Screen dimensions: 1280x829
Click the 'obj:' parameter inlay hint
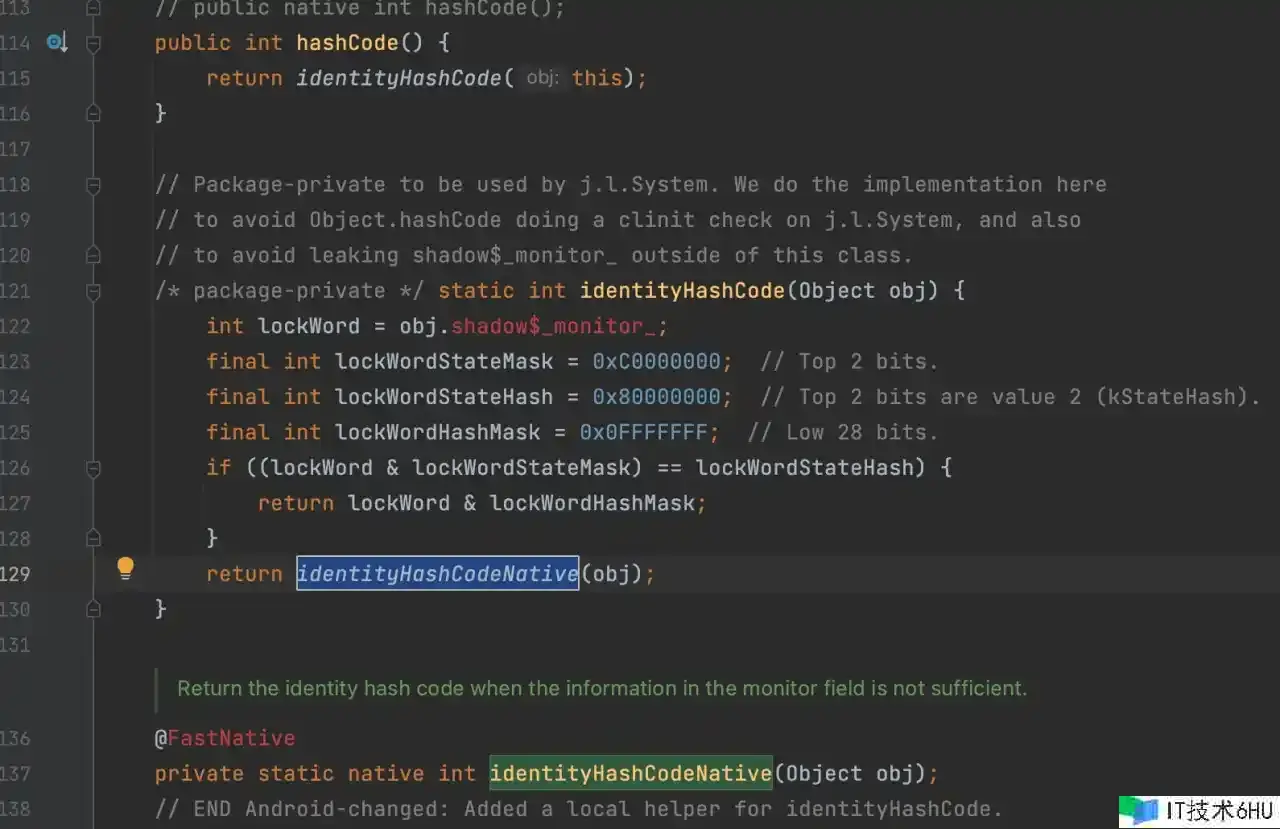tap(542, 78)
